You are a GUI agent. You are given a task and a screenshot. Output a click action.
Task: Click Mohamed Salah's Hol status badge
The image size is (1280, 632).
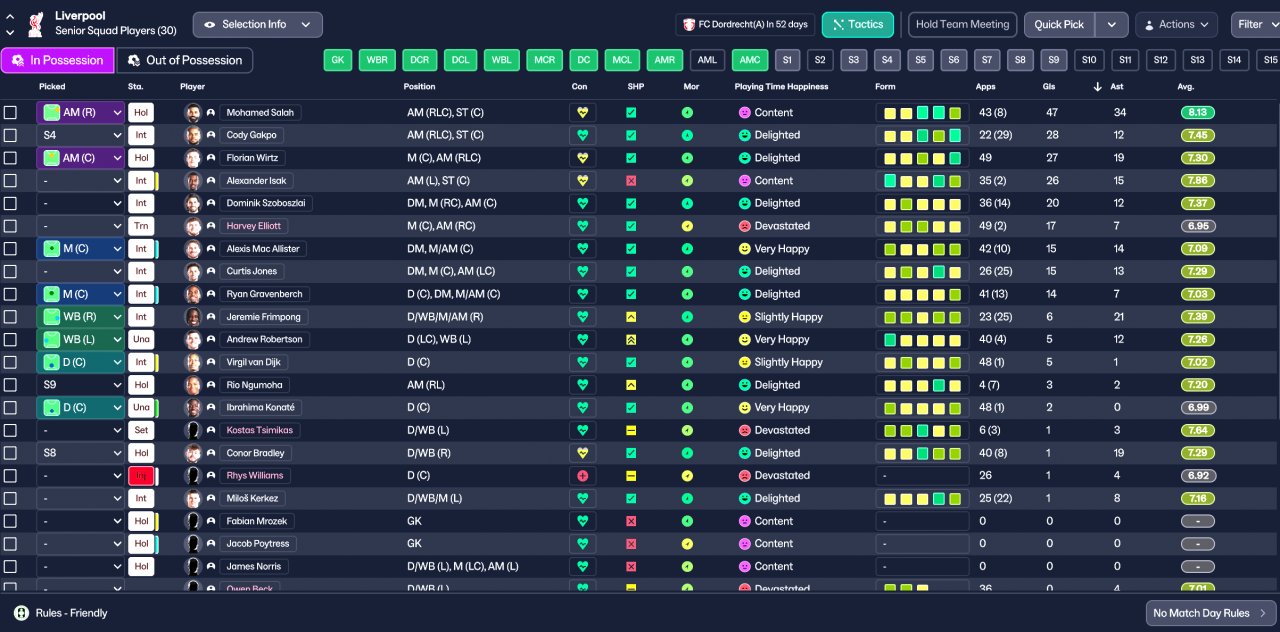pos(141,113)
